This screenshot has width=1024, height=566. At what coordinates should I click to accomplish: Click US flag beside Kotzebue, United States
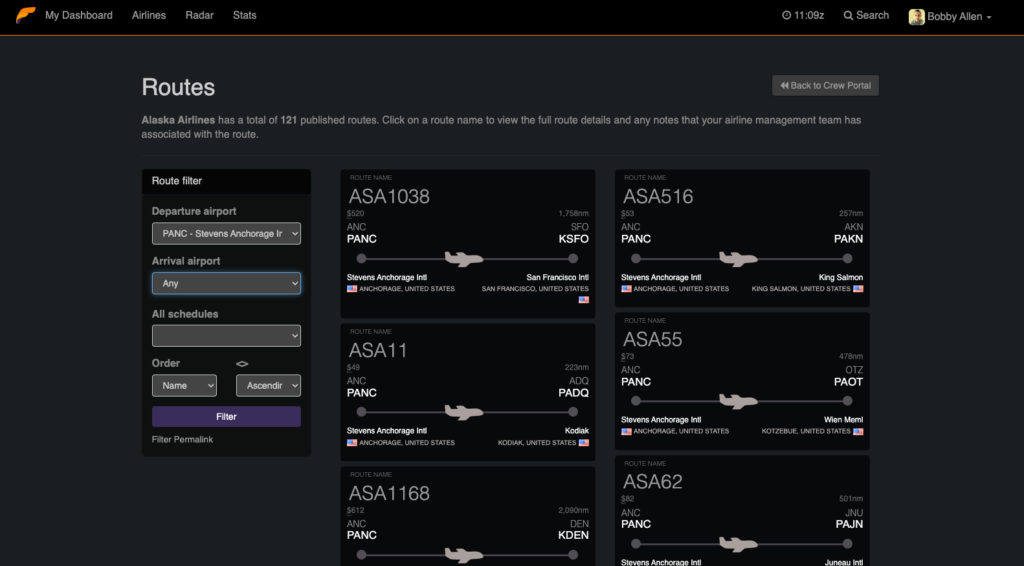pyautogui.click(x=858, y=431)
